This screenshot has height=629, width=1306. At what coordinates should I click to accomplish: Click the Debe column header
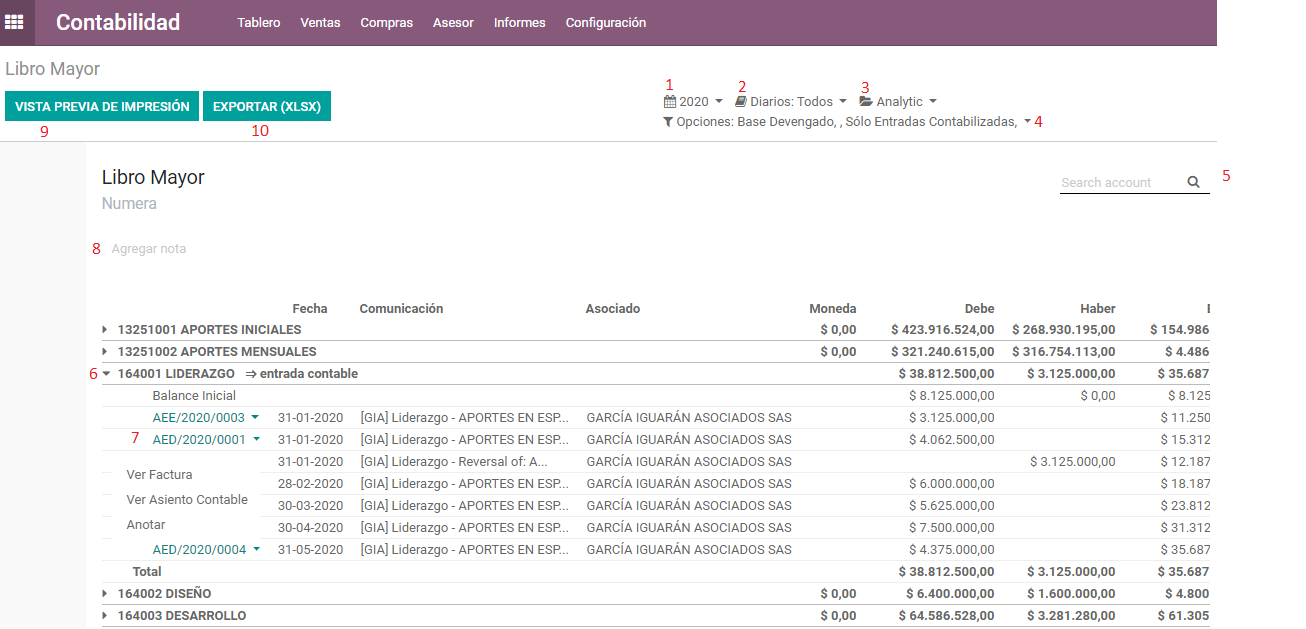(x=979, y=308)
